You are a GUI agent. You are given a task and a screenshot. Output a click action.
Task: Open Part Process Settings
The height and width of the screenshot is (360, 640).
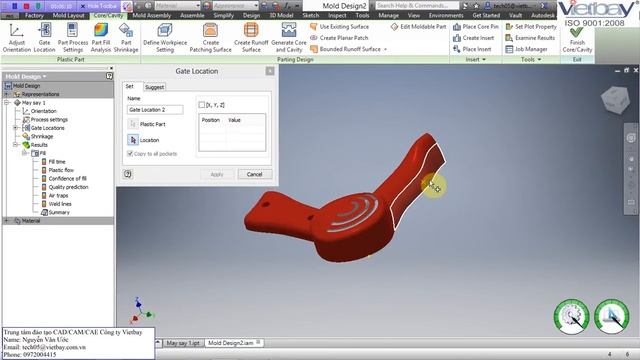(x=73, y=38)
